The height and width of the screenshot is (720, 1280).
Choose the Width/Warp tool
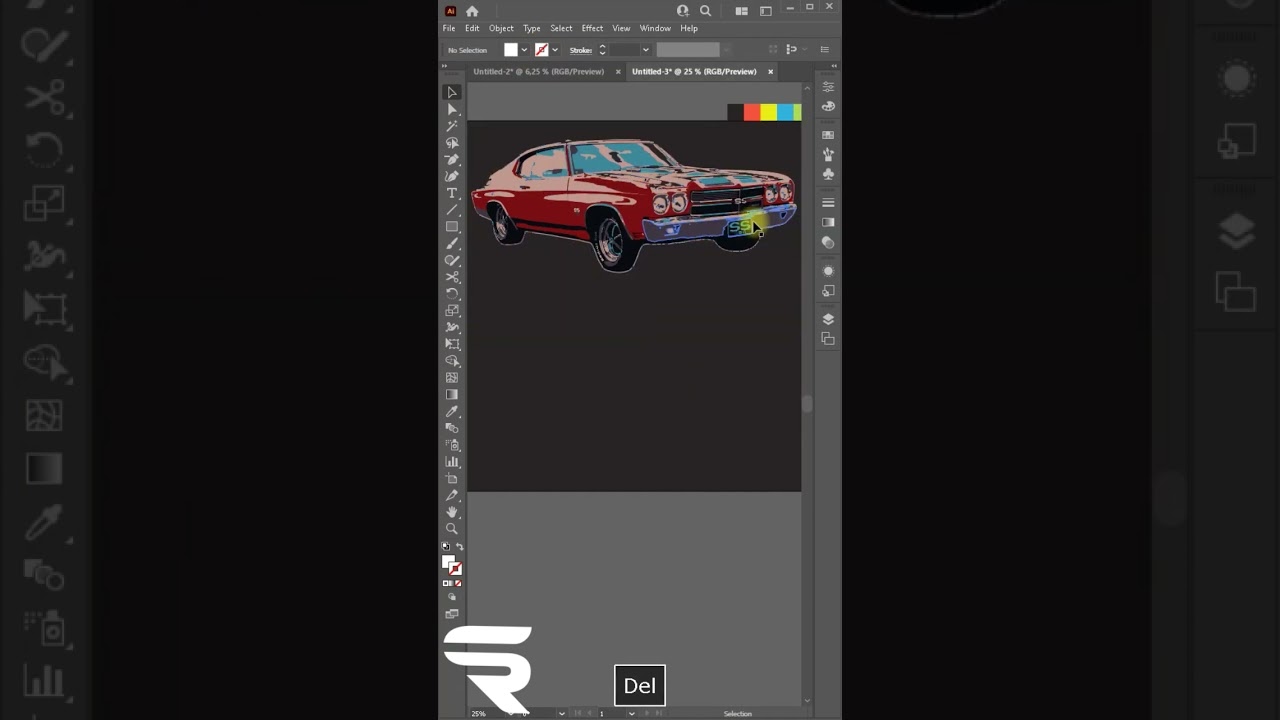click(452, 328)
